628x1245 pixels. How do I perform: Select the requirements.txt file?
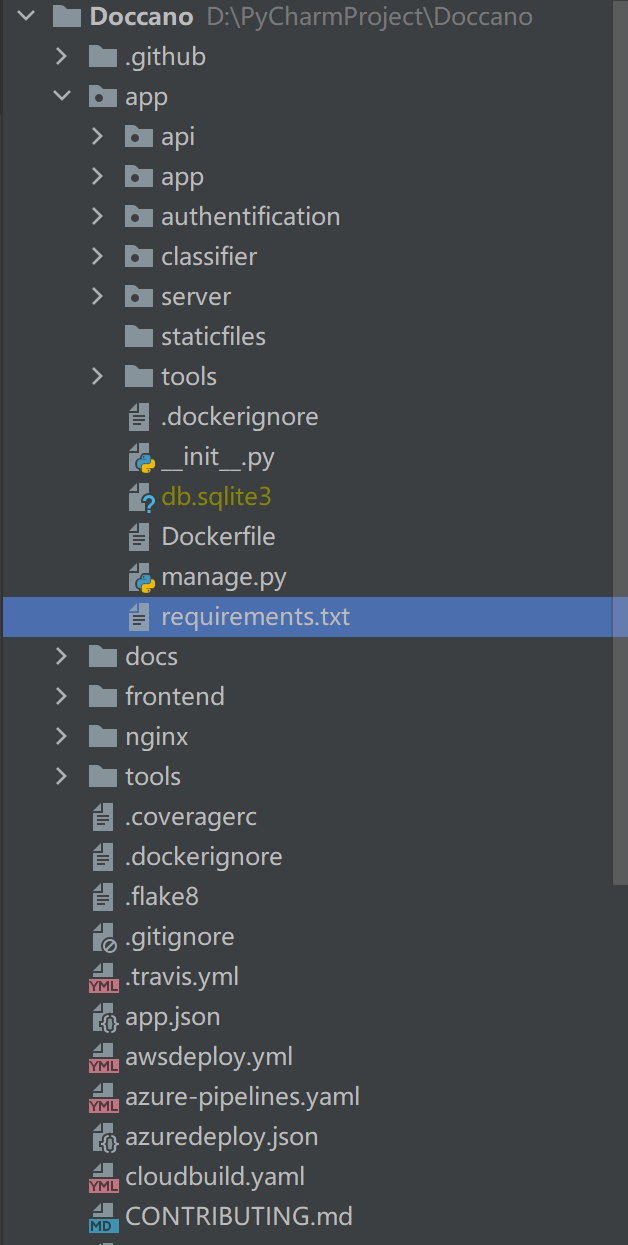255,617
